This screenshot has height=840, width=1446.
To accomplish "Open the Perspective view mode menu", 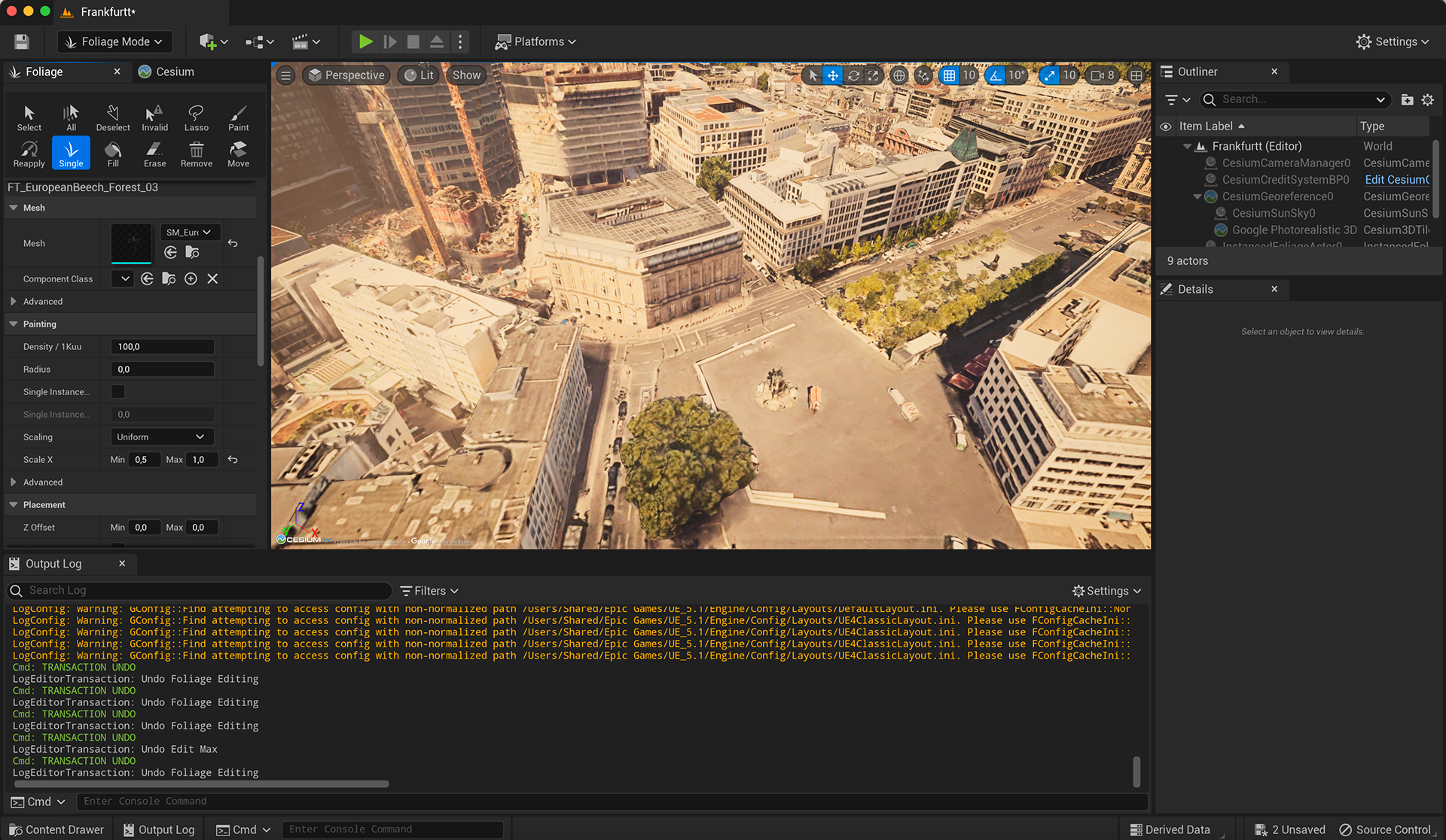I will click(346, 75).
